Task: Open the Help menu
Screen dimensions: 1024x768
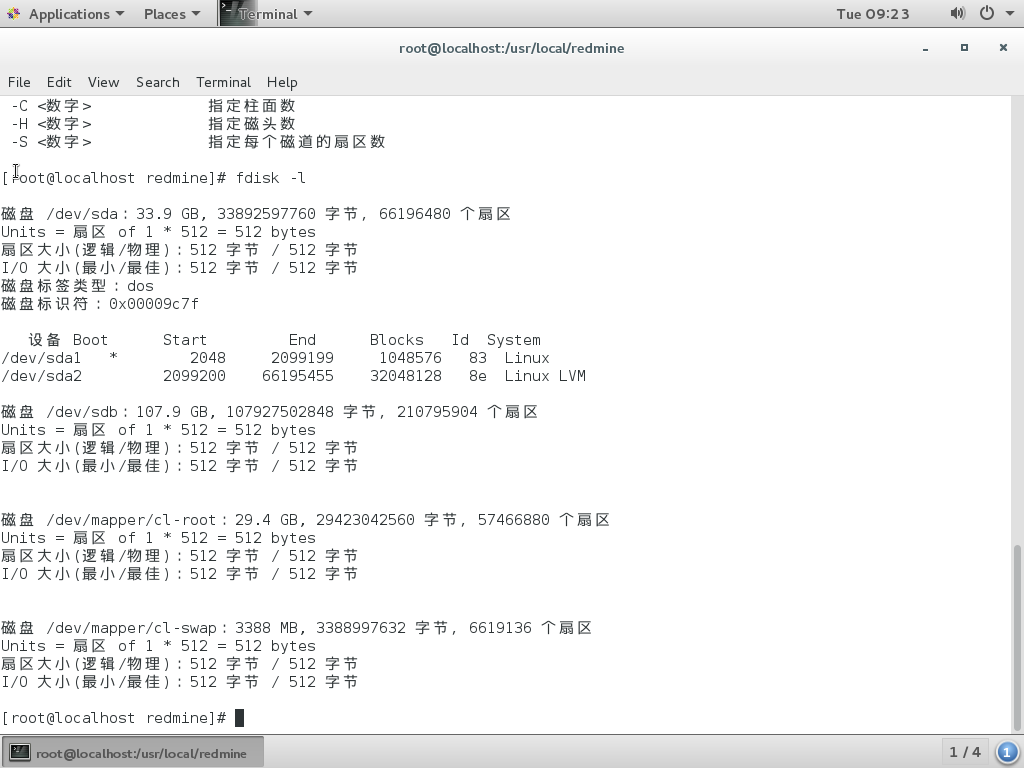Action: (x=282, y=82)
